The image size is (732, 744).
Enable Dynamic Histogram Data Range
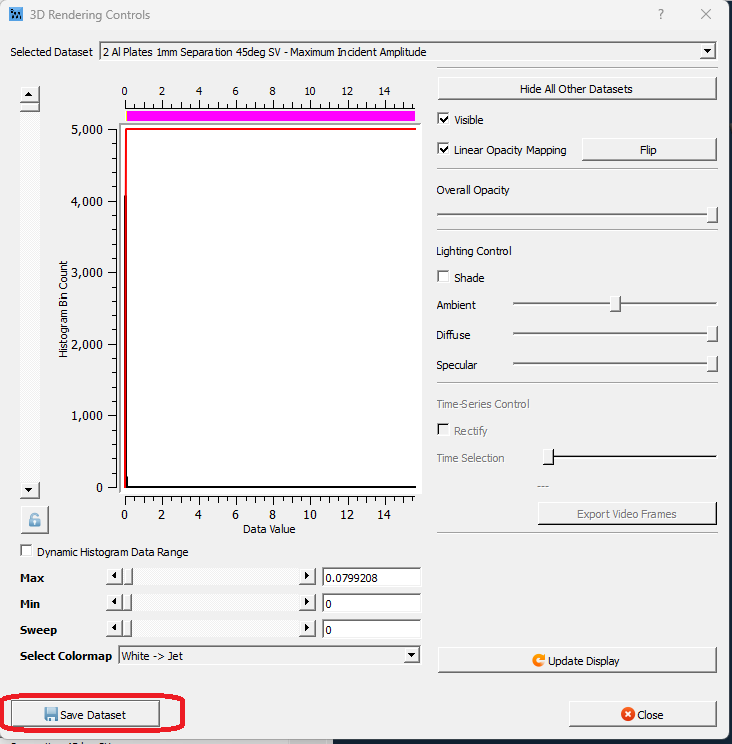click(x=26, y=552)
